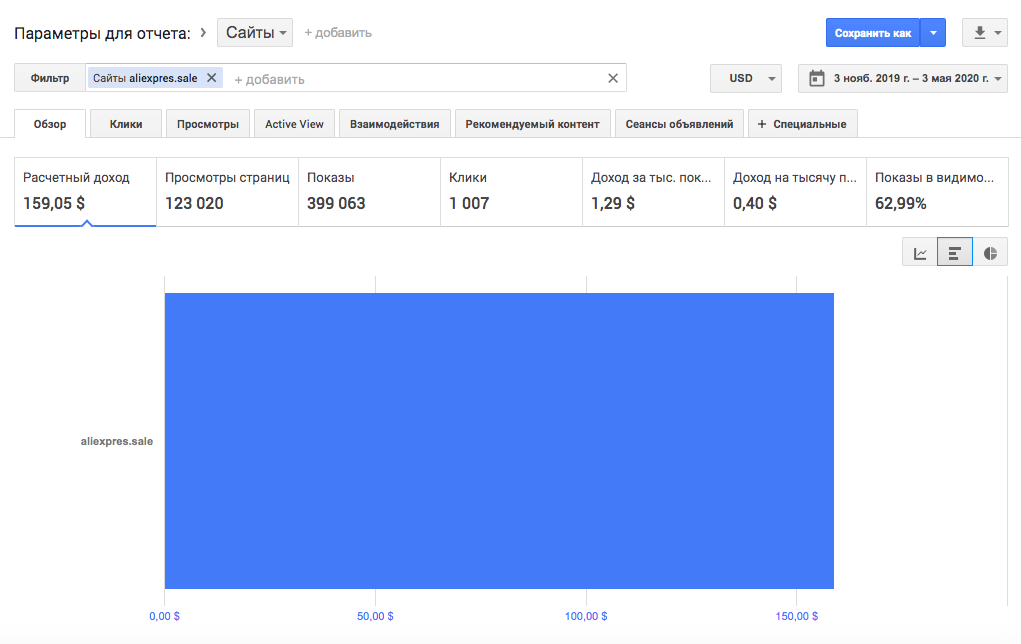Open the USD currency dropdown
The height and width of the screenshot is (644, 1021).
point(746,78)
